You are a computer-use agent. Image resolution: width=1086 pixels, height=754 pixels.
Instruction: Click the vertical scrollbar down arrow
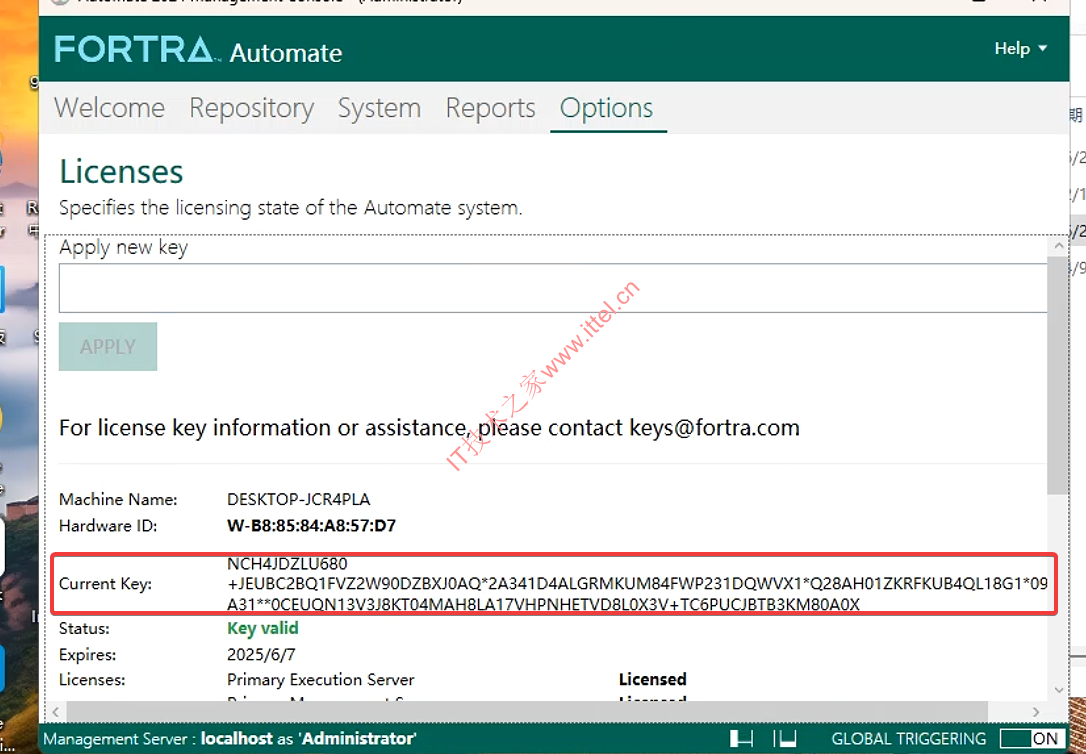pos(1058,690)
